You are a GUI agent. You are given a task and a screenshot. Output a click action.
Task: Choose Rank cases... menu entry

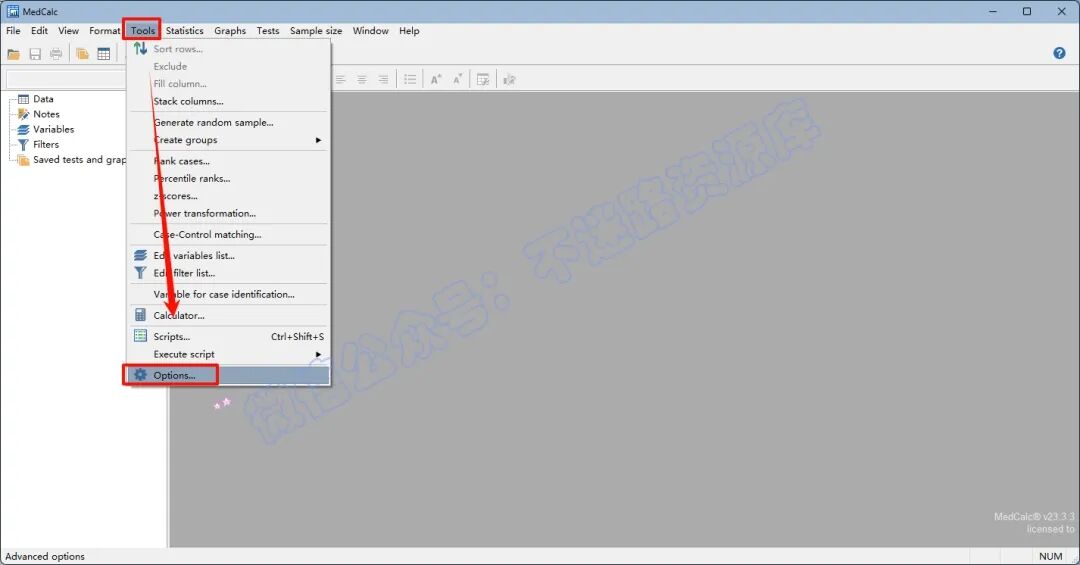coord(228,161)
